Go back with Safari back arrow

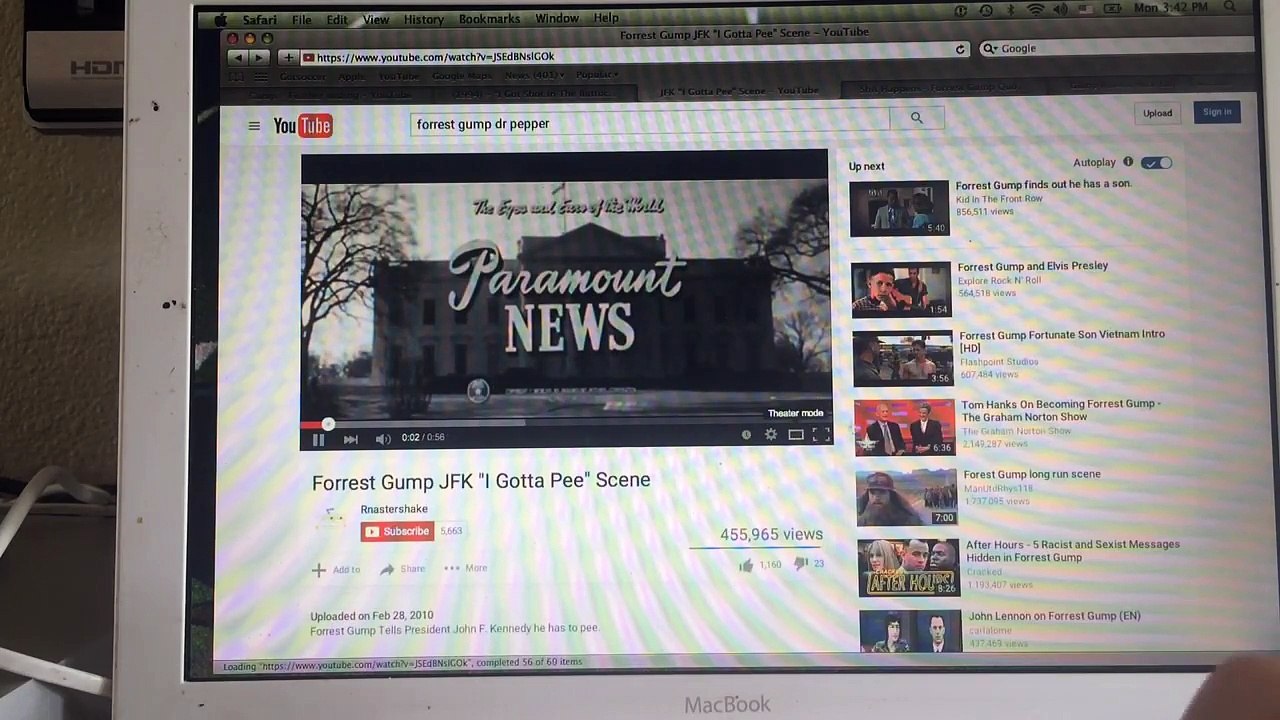pyautogui.click(x=239, y=57)
